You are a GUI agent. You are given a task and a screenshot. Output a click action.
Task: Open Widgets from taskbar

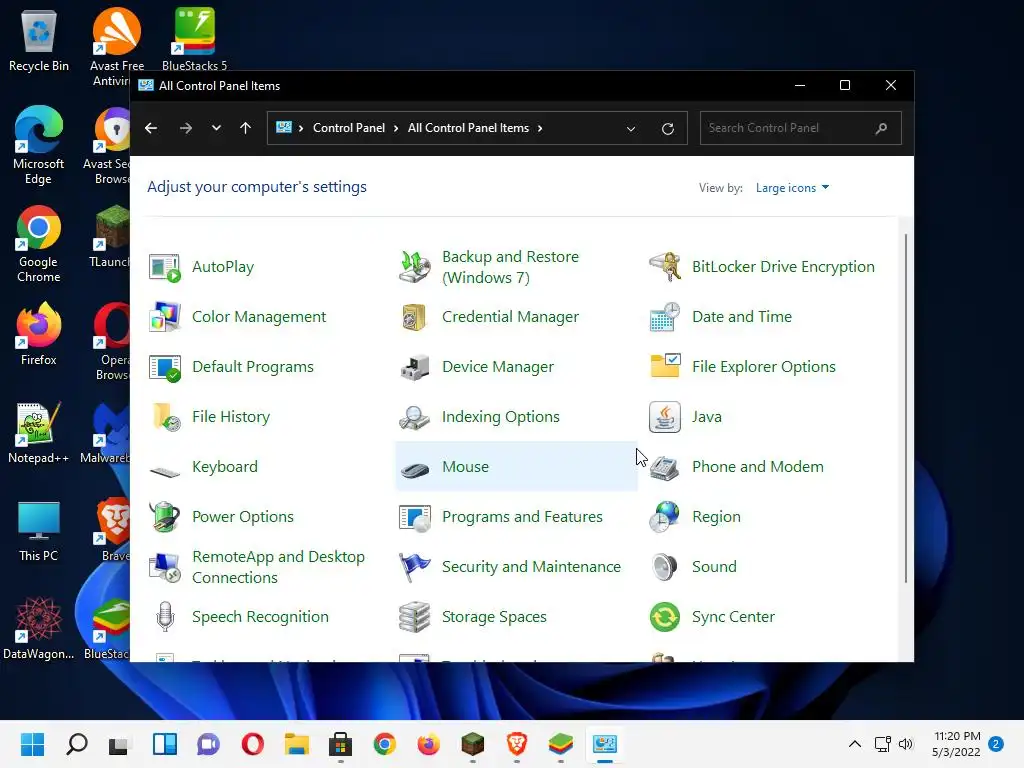[165, 744]
